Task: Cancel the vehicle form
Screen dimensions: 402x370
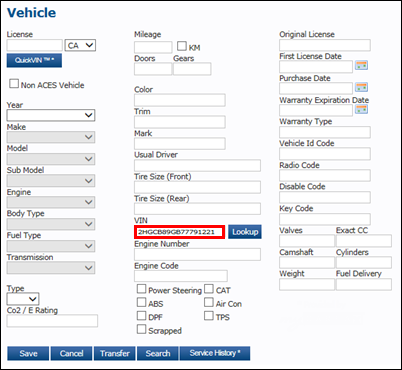Action: coord(71,353)
